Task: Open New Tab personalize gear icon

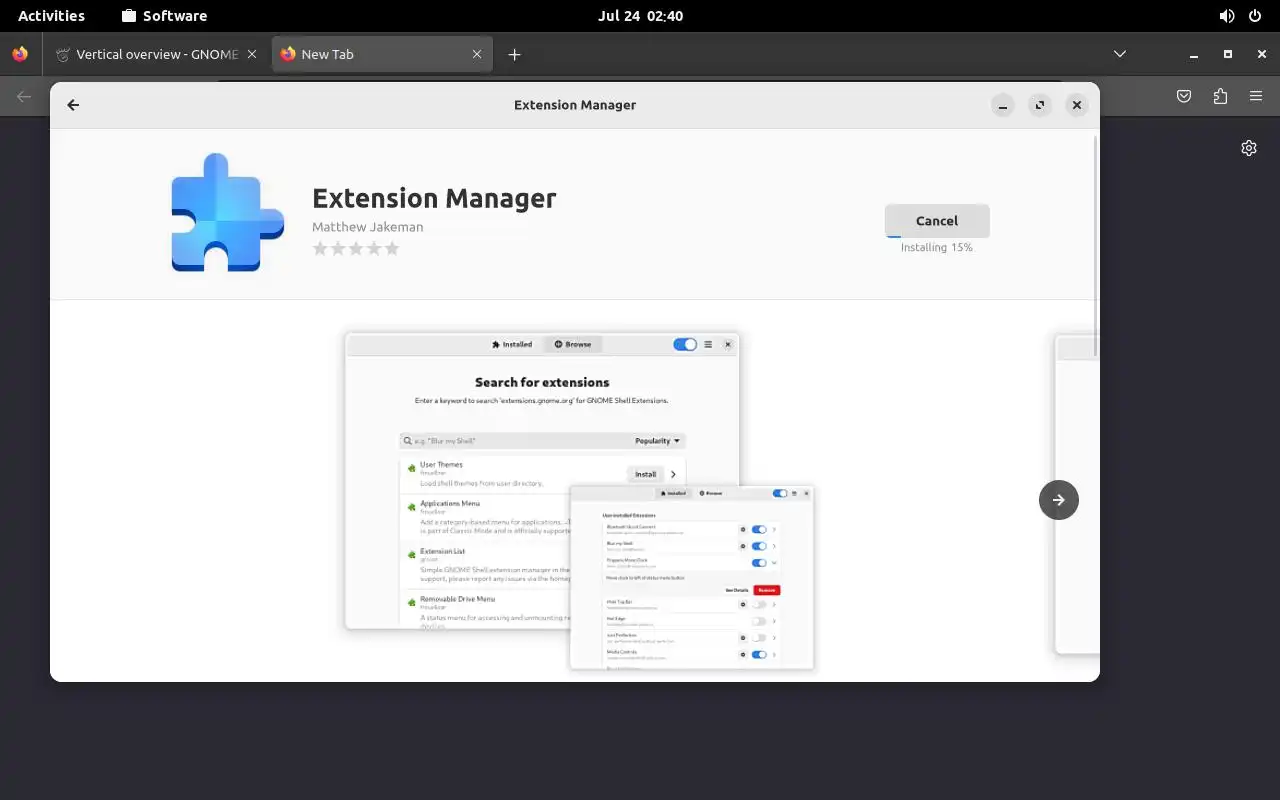Action: coord(1249,148)
